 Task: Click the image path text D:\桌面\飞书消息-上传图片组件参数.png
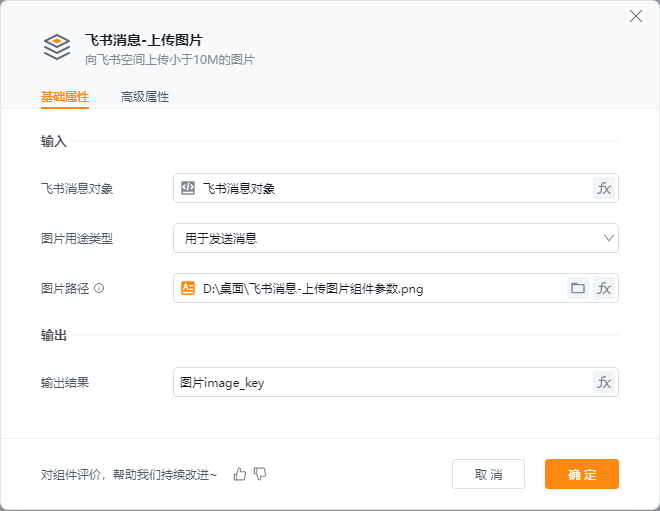coord(313,289)
